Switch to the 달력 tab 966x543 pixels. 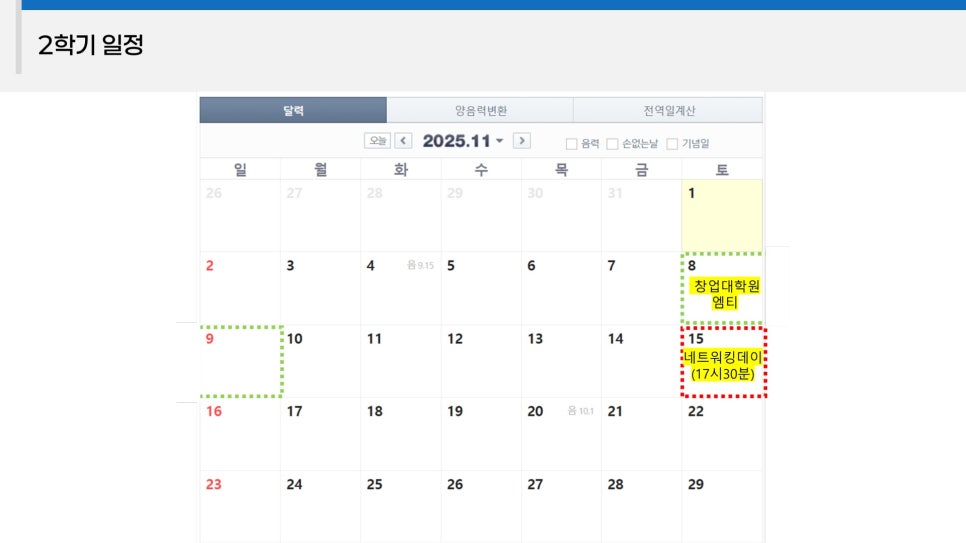coord(293,110)
